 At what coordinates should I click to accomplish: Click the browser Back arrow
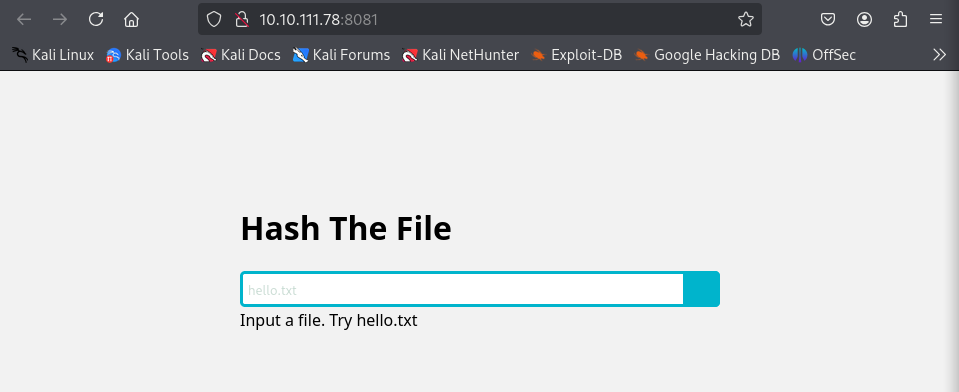(x=24, y=20)
